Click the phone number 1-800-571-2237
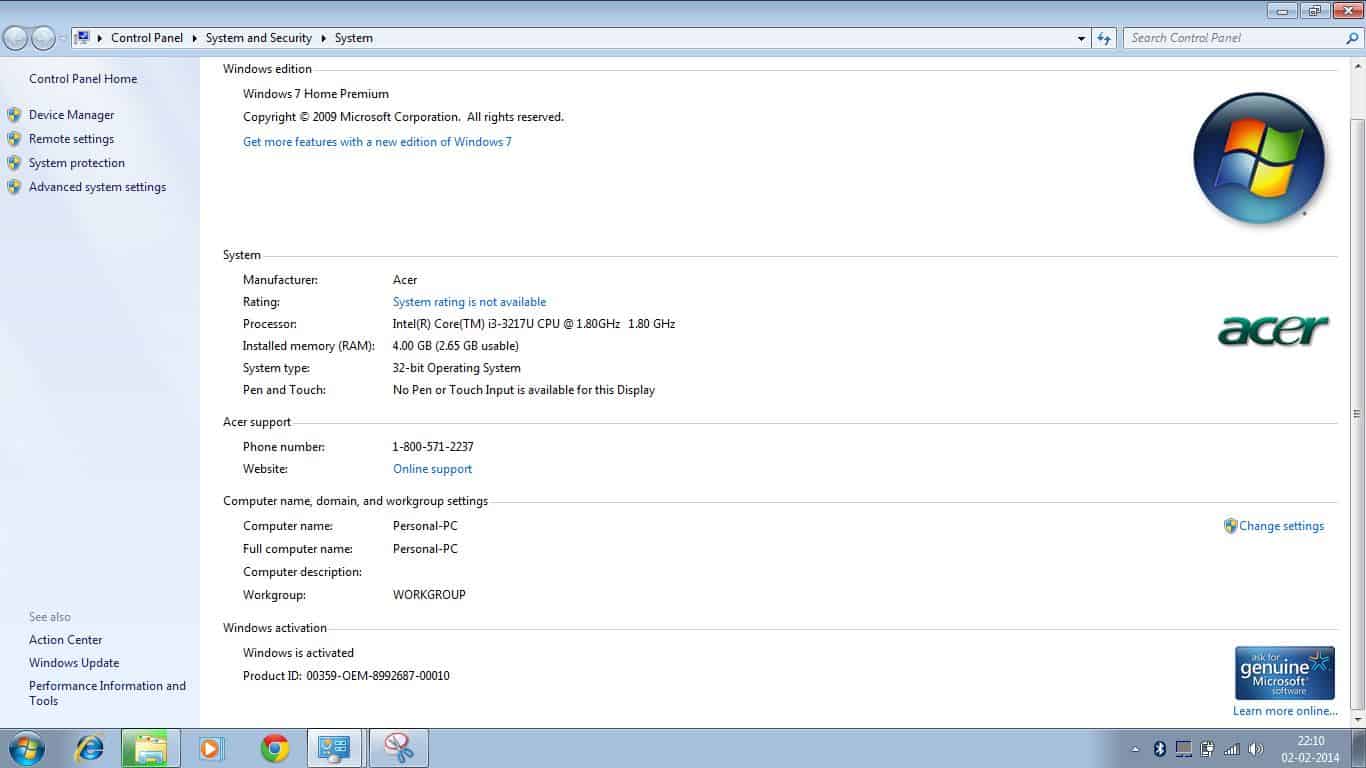 (433, 447)
